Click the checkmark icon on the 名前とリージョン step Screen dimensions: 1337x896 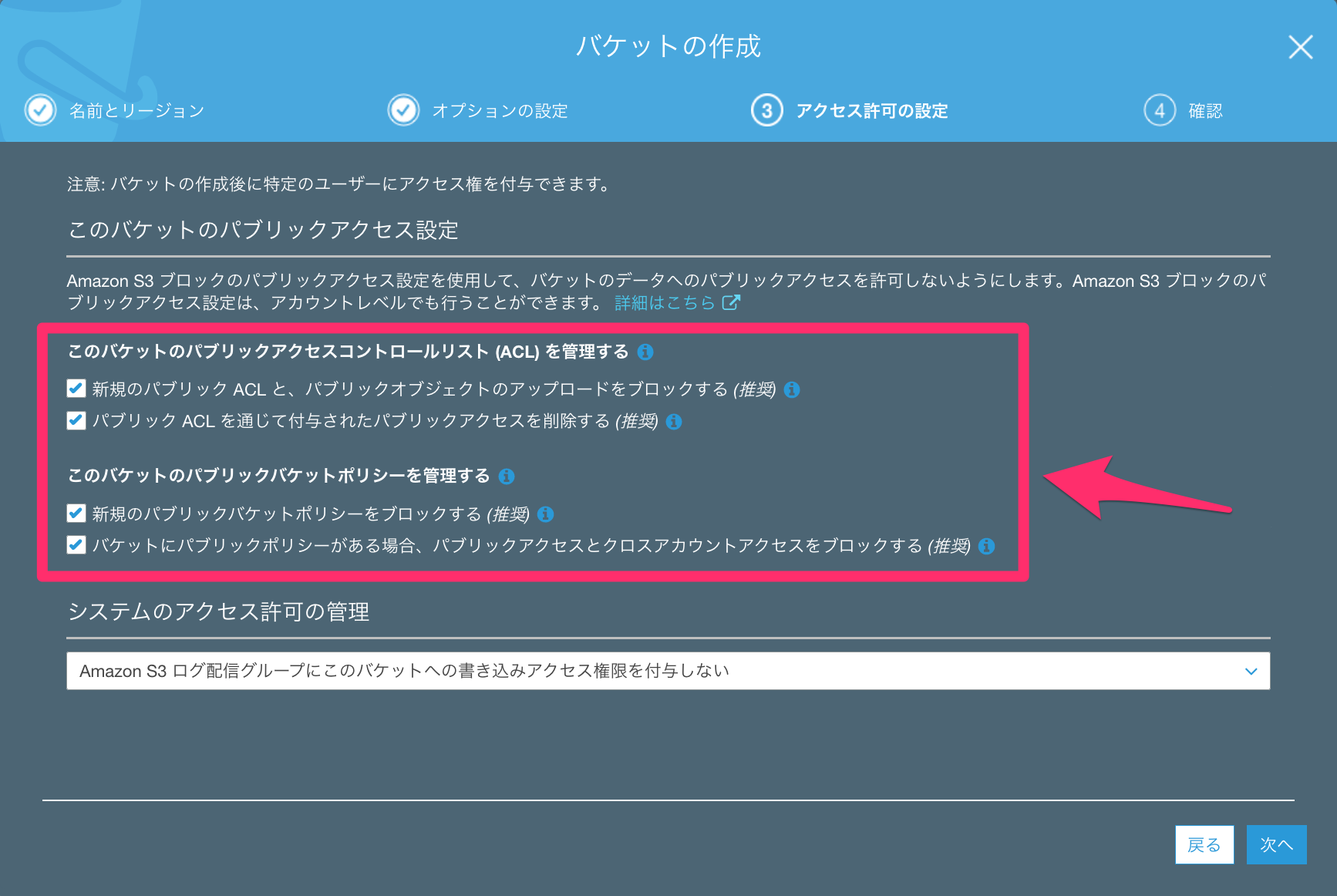click(39, 110)
